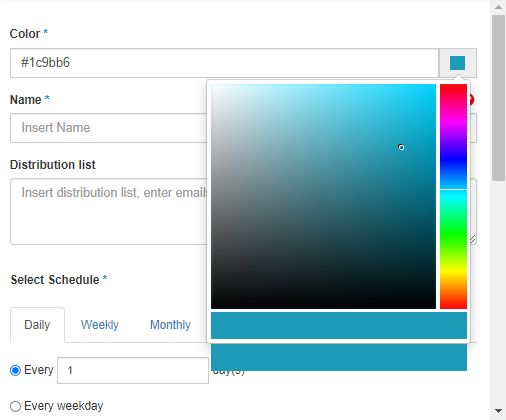Click the #1c9bb6 color hex input field
The image size is (506, 420).
pos(224,63)
